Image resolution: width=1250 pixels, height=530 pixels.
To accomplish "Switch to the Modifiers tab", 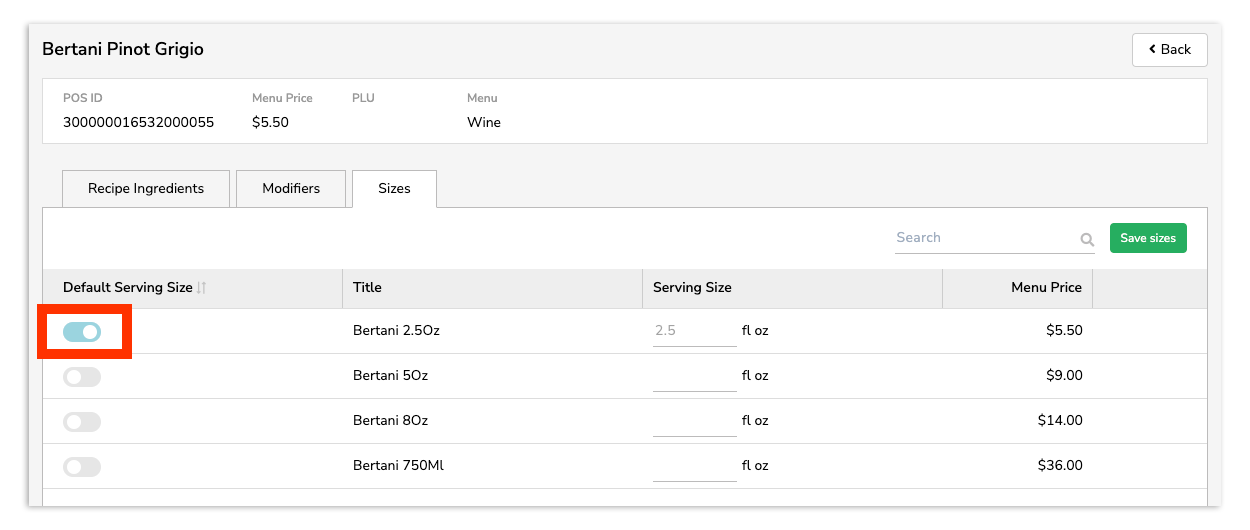I will [291, 188].
